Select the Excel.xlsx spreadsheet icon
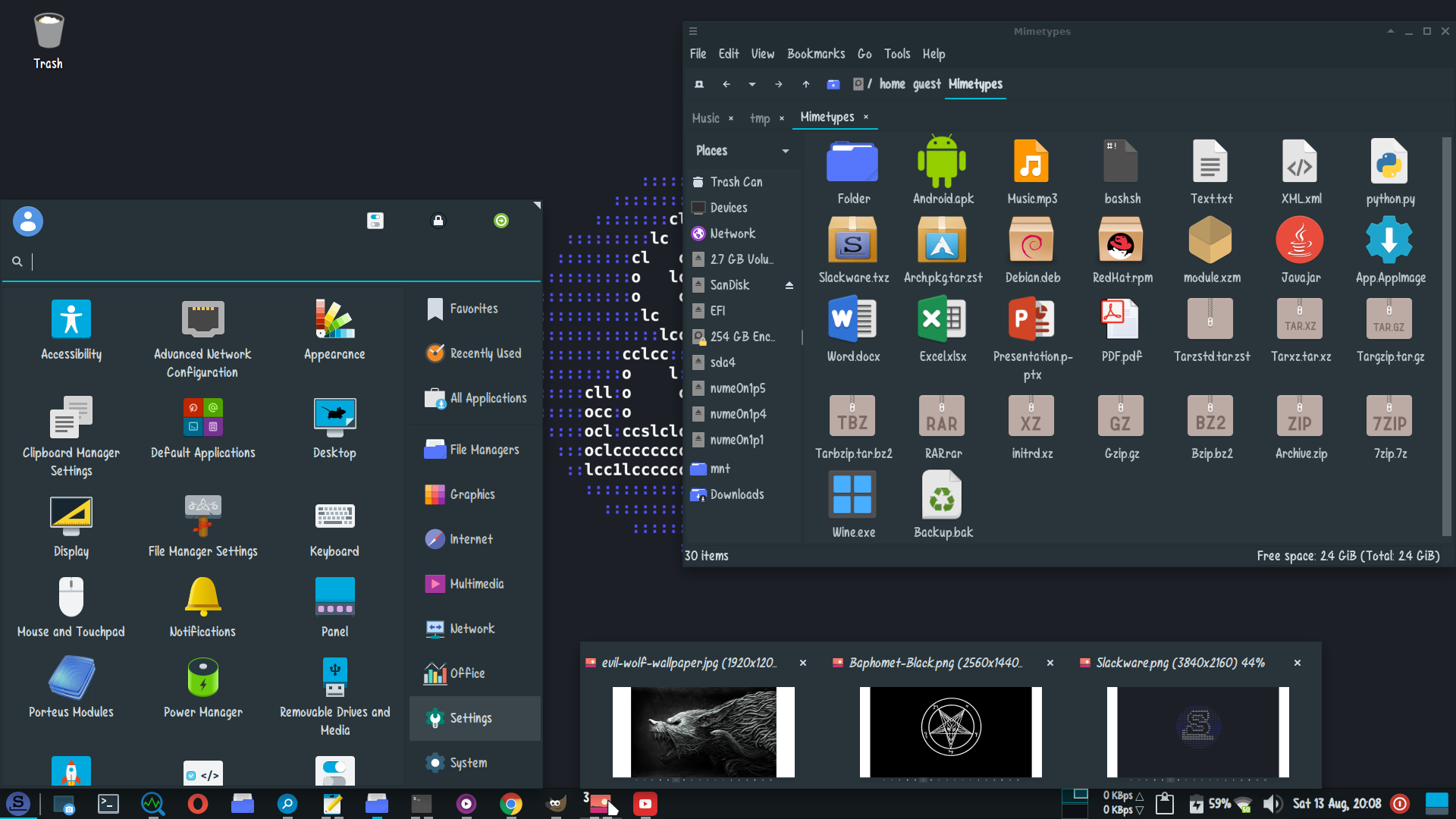Viewport: 1456px width, 819px height. point(942,319)
